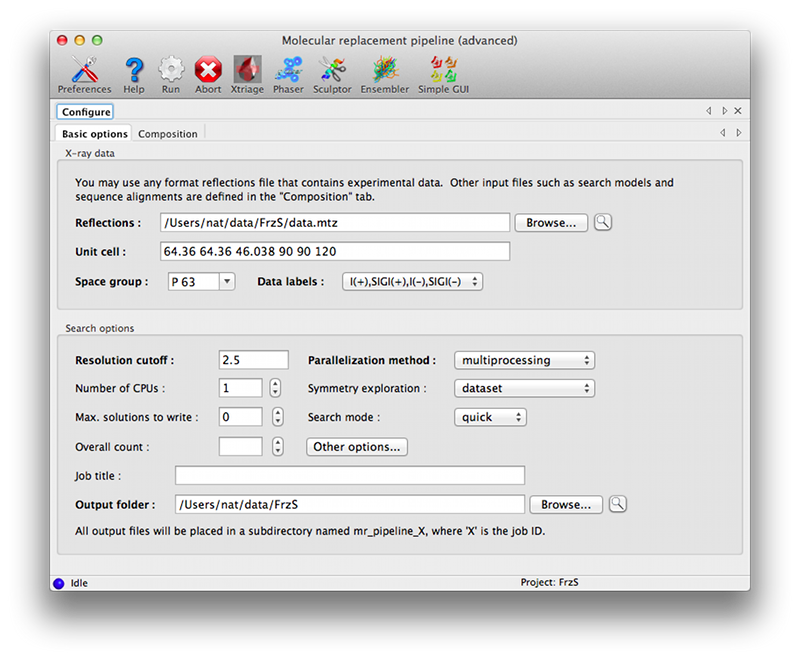Click into the Job title field

(x=349, y=475)
